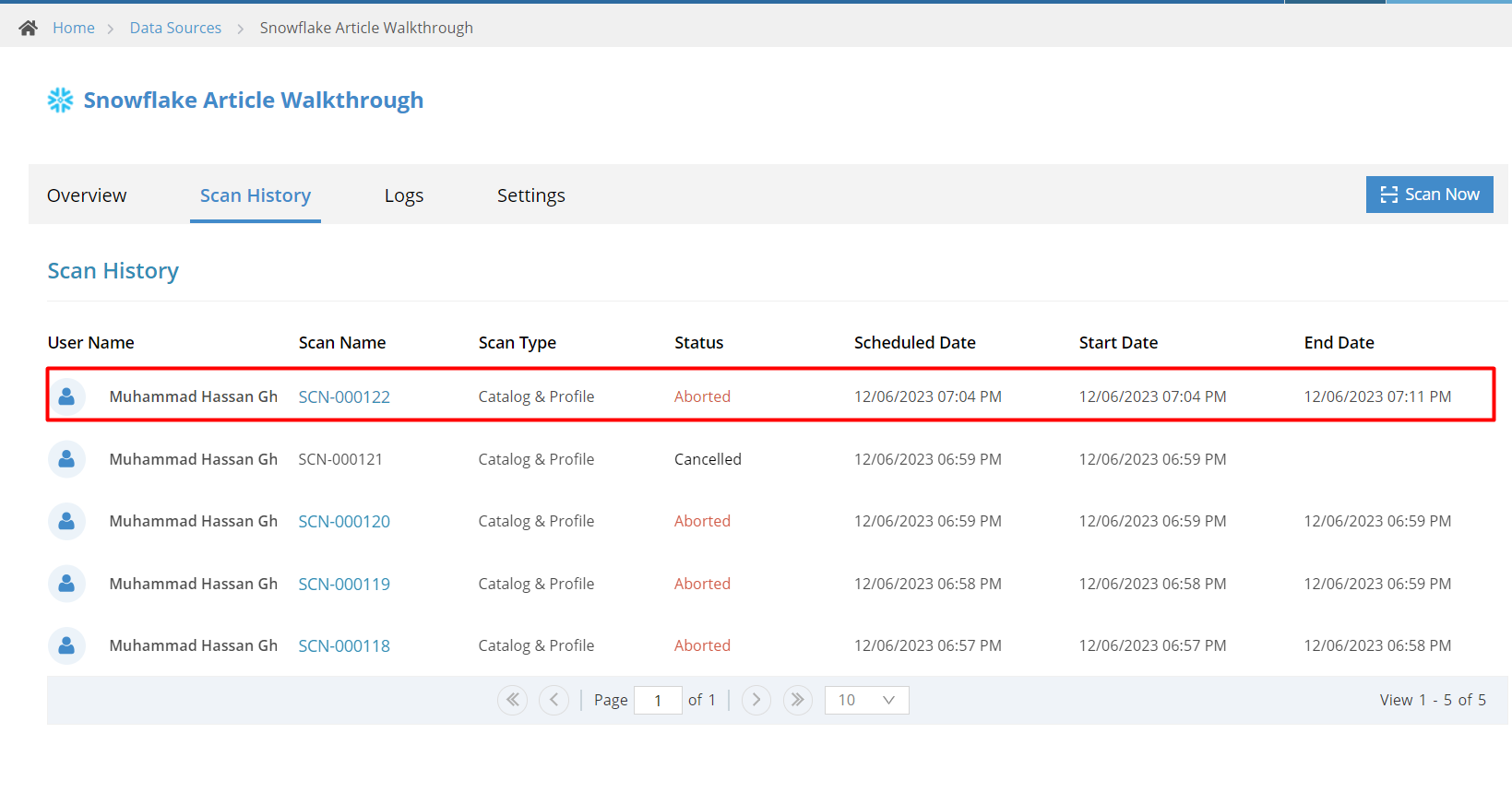Click the user avatar in the SCN-000121 row
Image resolution: width=1512 pixels, height=804 pixels.
66,459
